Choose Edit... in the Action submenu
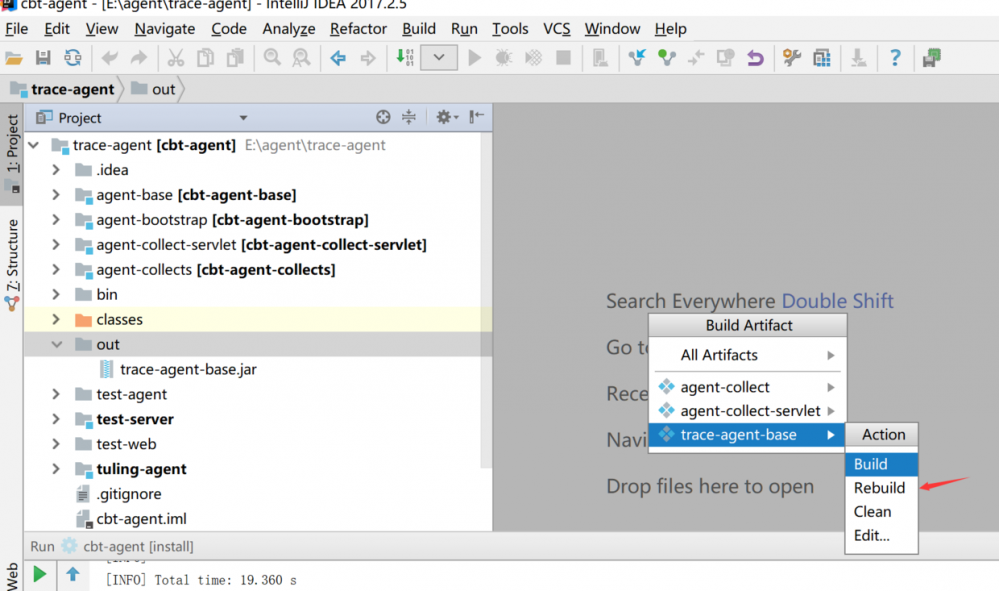 click(881, 536)
